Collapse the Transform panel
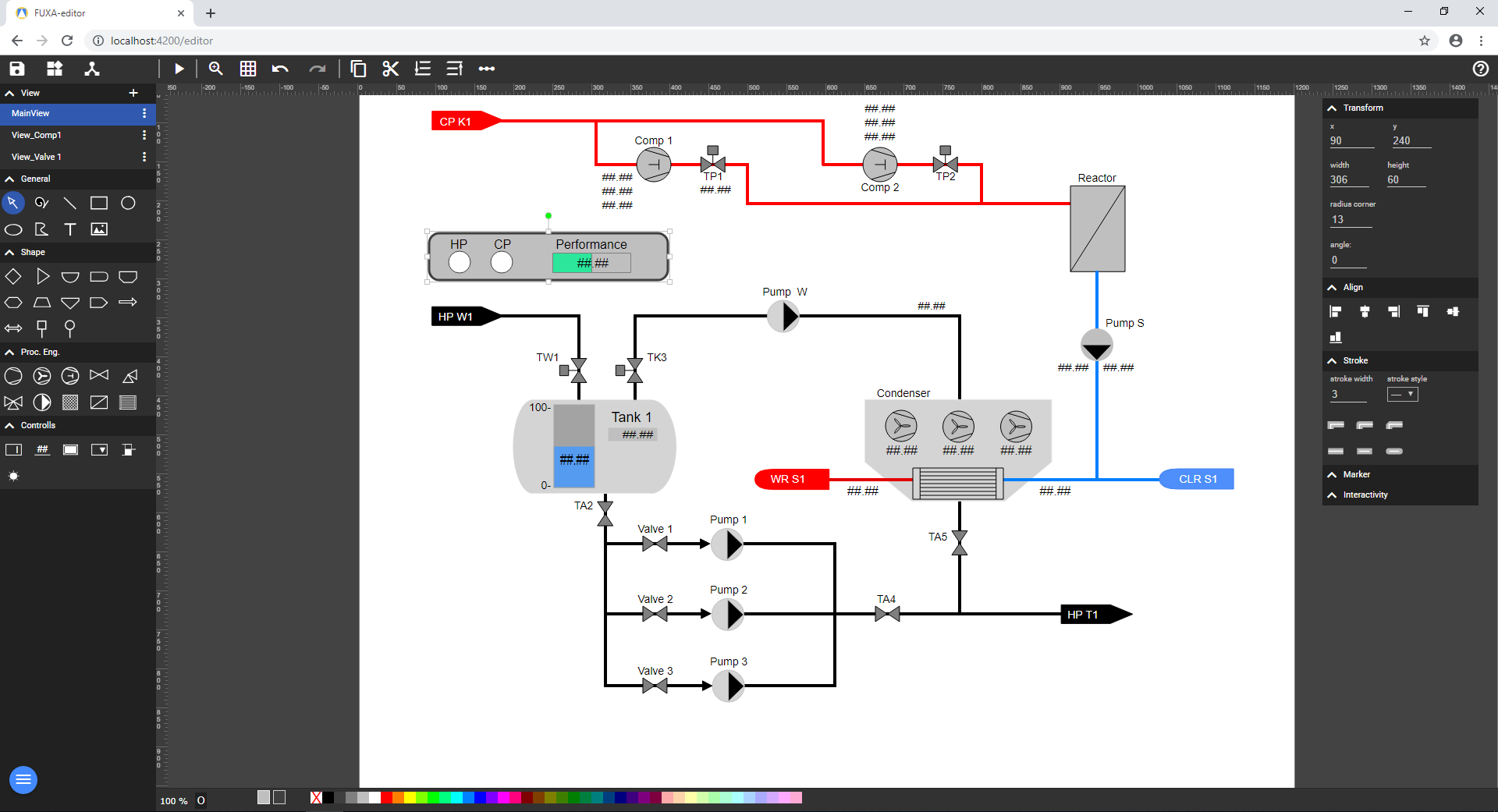 pos(1332,108)
